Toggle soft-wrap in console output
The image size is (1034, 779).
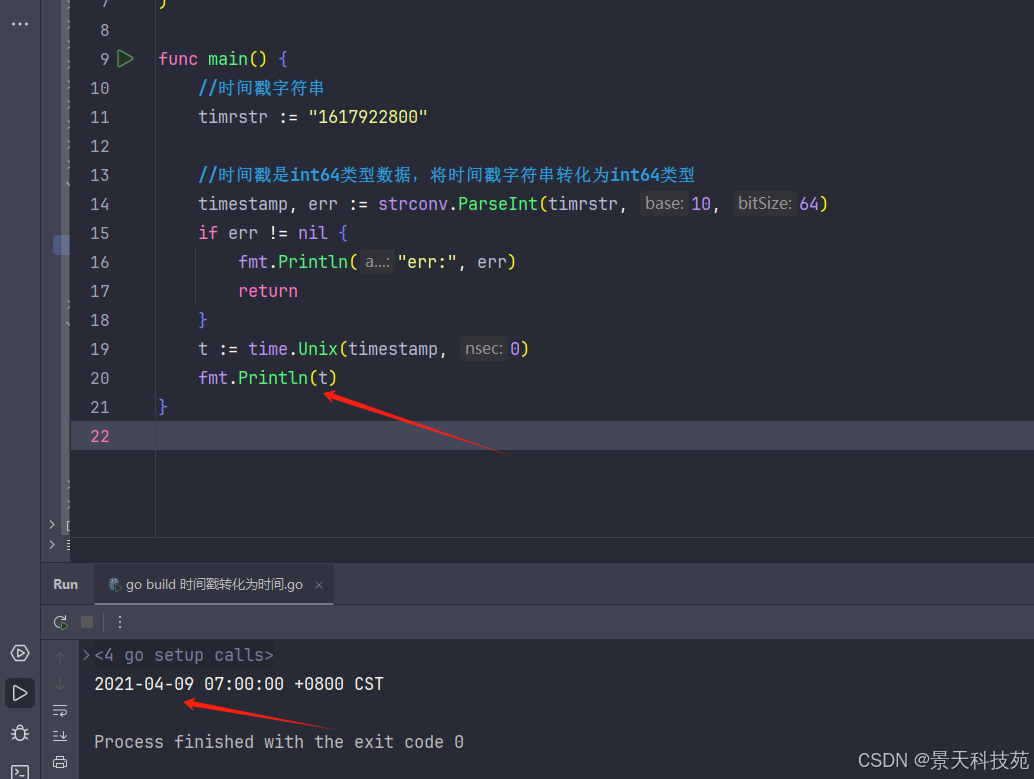[60, 710]
